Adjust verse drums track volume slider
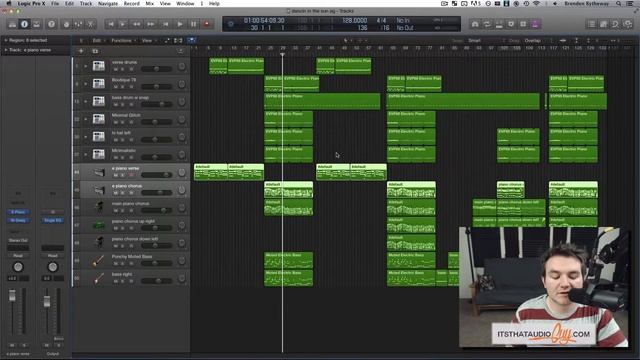This screenshot has height=360, width=640. (156, 69)
